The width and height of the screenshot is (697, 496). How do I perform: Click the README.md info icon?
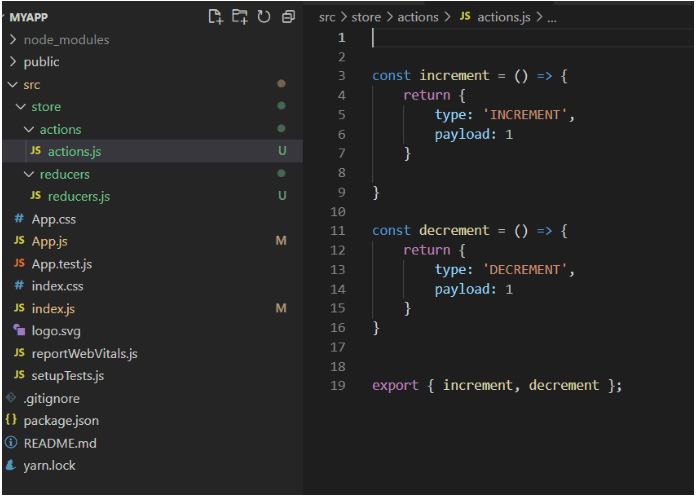point(11,443)
